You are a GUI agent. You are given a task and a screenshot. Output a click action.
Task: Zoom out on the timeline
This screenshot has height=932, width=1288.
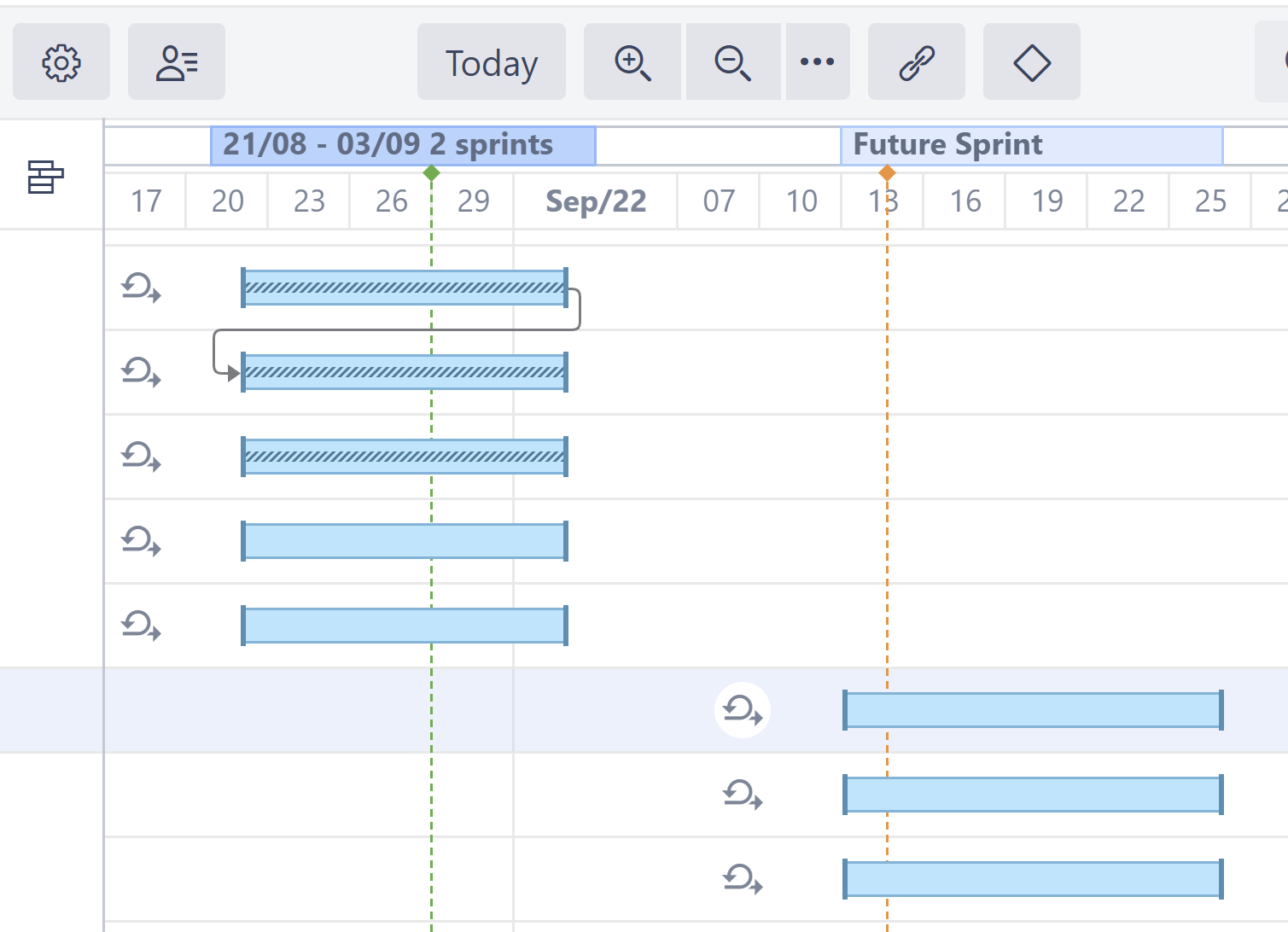(732, 62)
